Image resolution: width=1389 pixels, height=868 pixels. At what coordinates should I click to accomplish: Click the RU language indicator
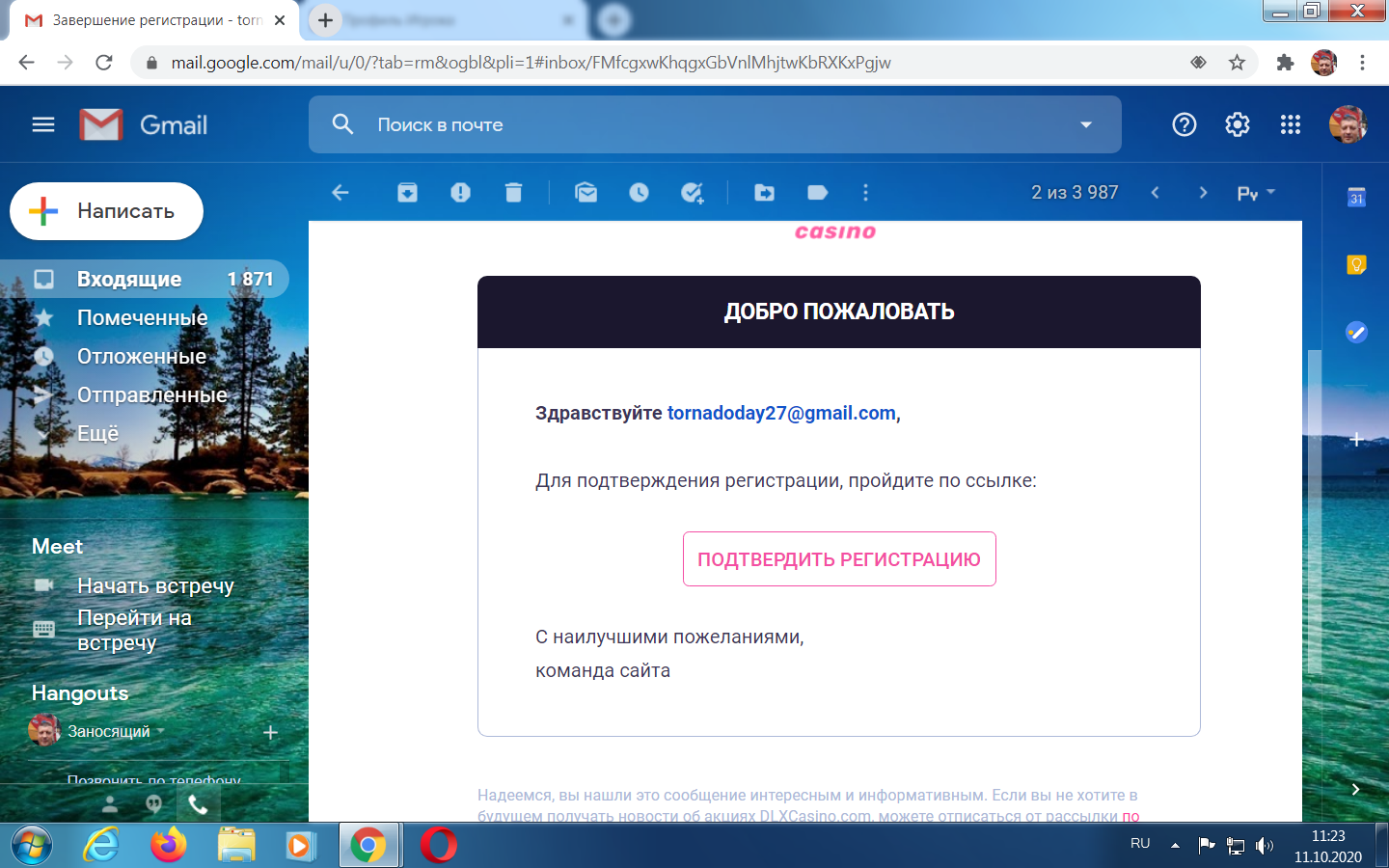tap(1140, 843)
